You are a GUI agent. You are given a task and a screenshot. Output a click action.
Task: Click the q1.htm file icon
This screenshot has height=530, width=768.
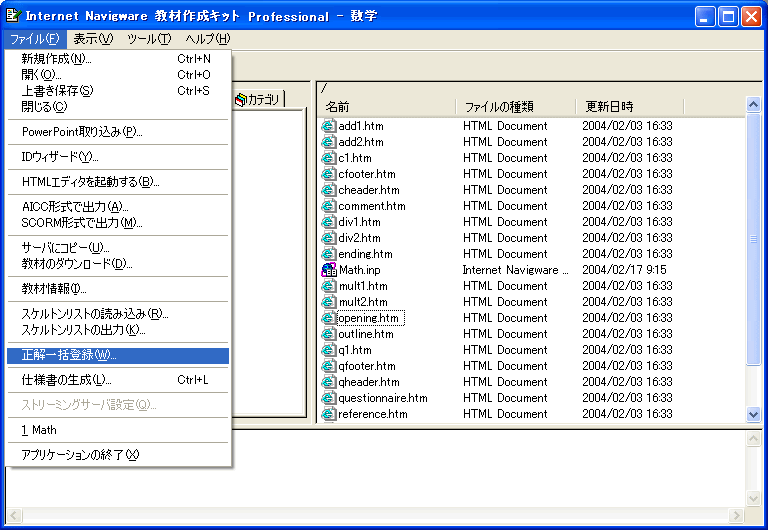[x=328, y=350]
